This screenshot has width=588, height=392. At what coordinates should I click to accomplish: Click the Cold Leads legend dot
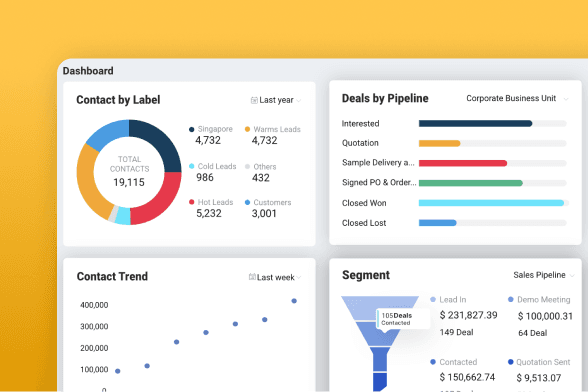click(192, 166)
